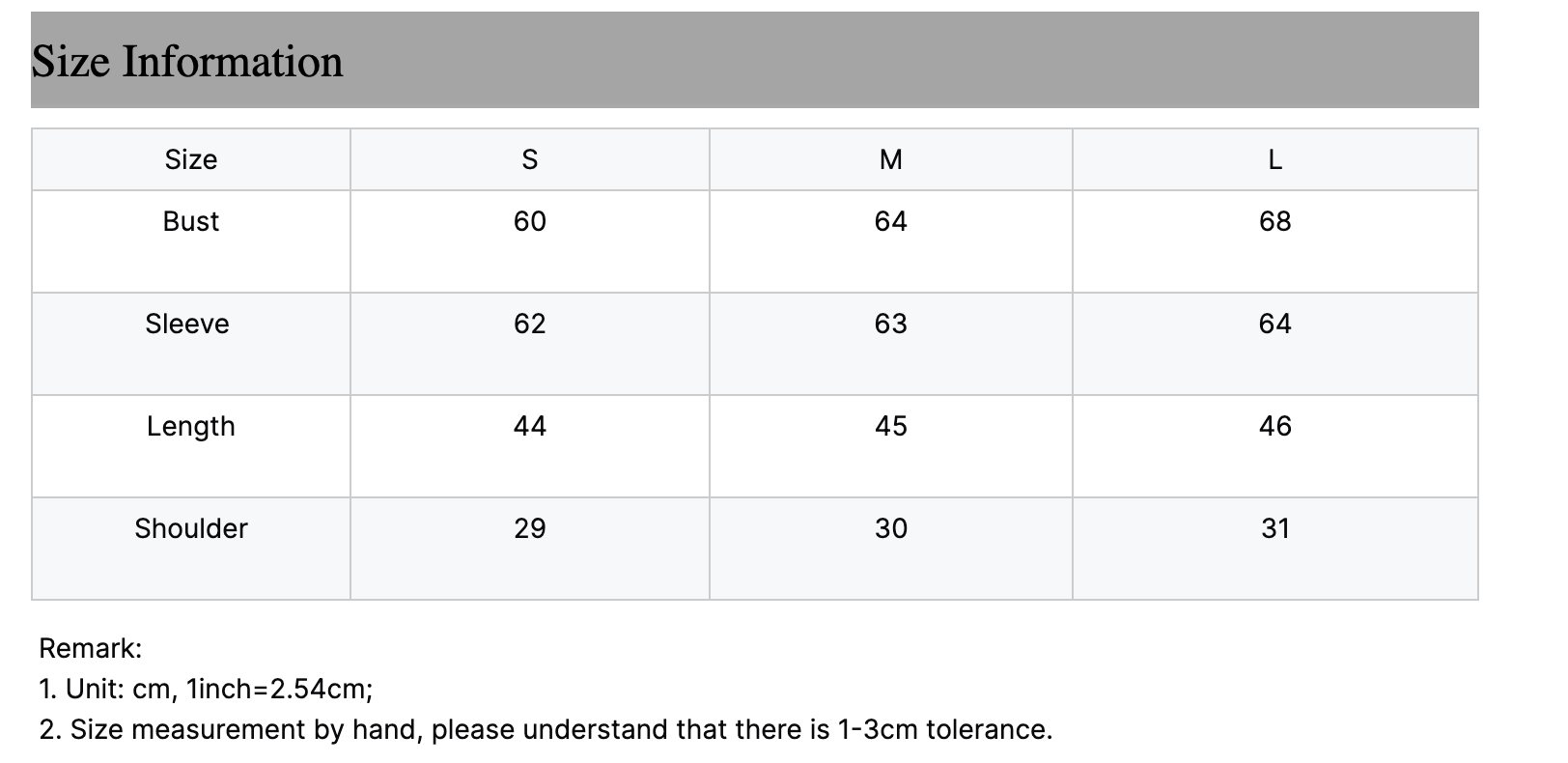Click Shoulder value 30 for size M
1568x763 pixels.
[x=891, y=528]
